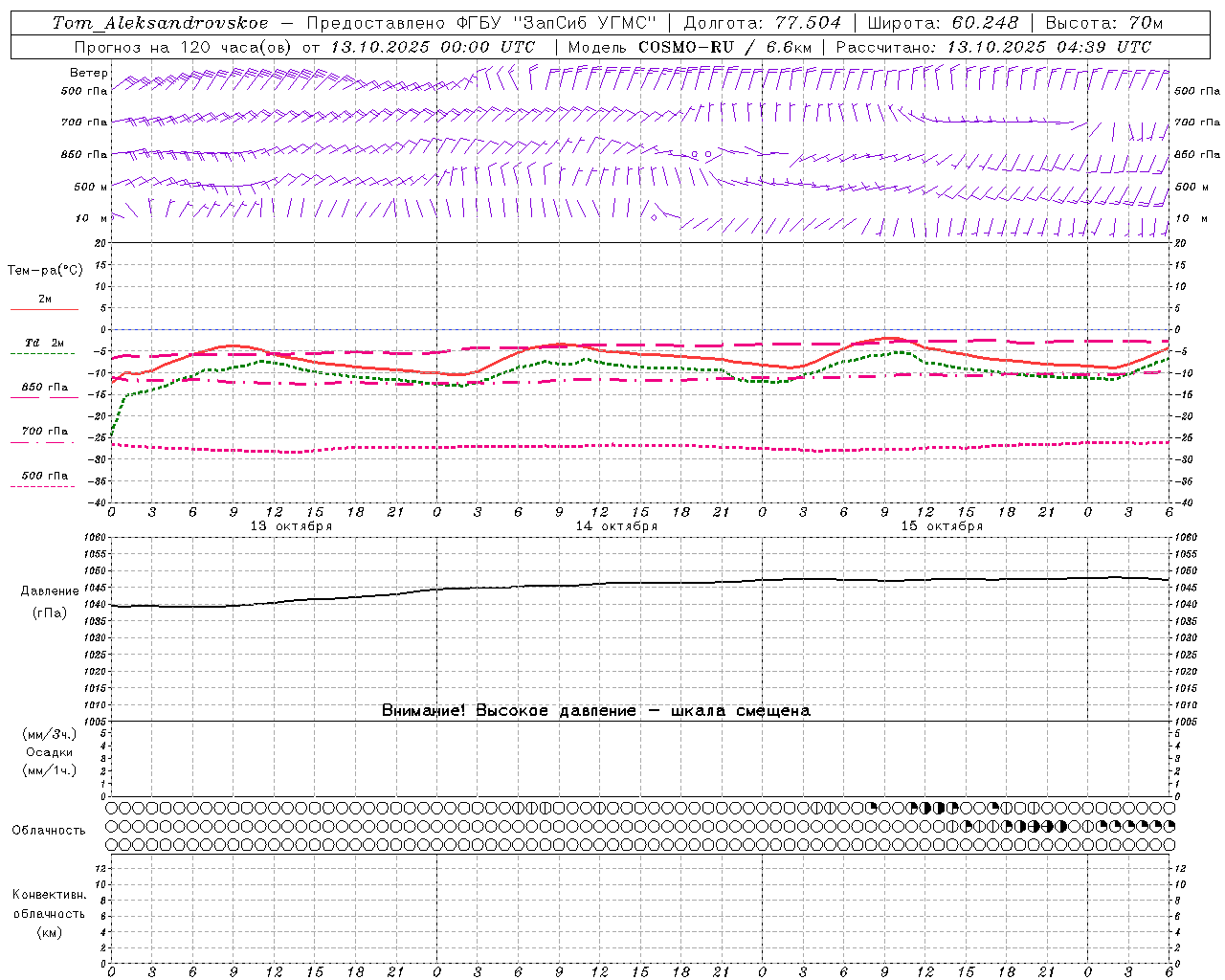Click the '14 октября' date label
Viewport: 1225px width, 980px height.
[x=616, y=526]
